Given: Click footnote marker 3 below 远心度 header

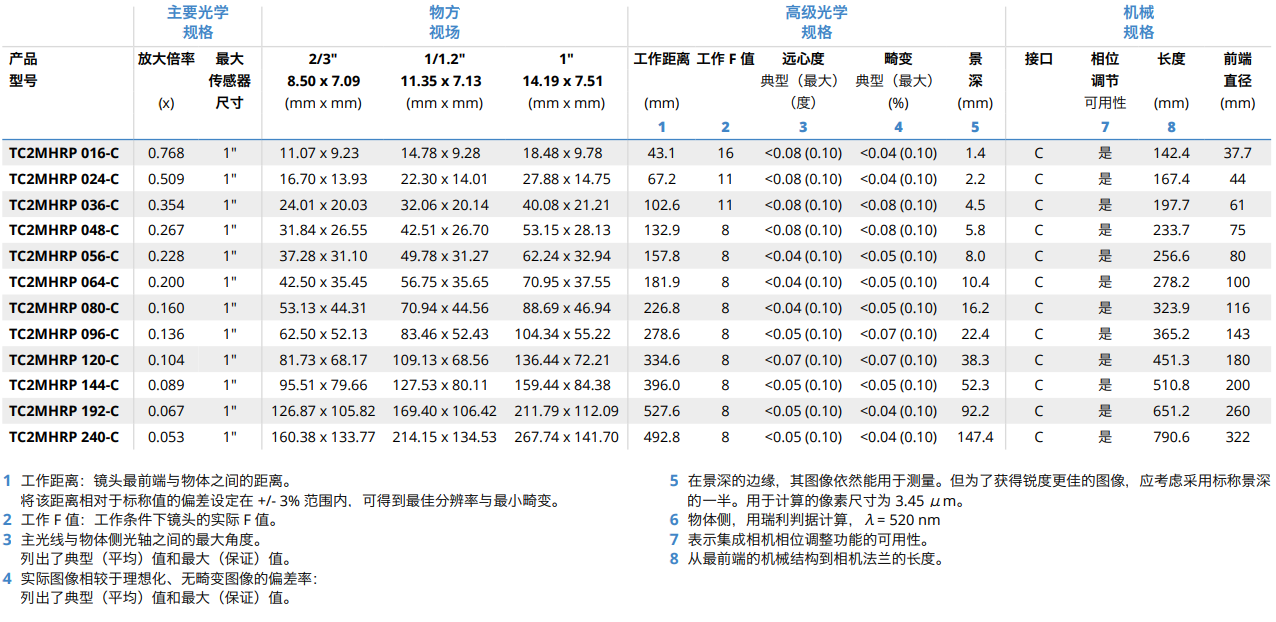Looking at the screenshot, I should [x=802, y=127].
